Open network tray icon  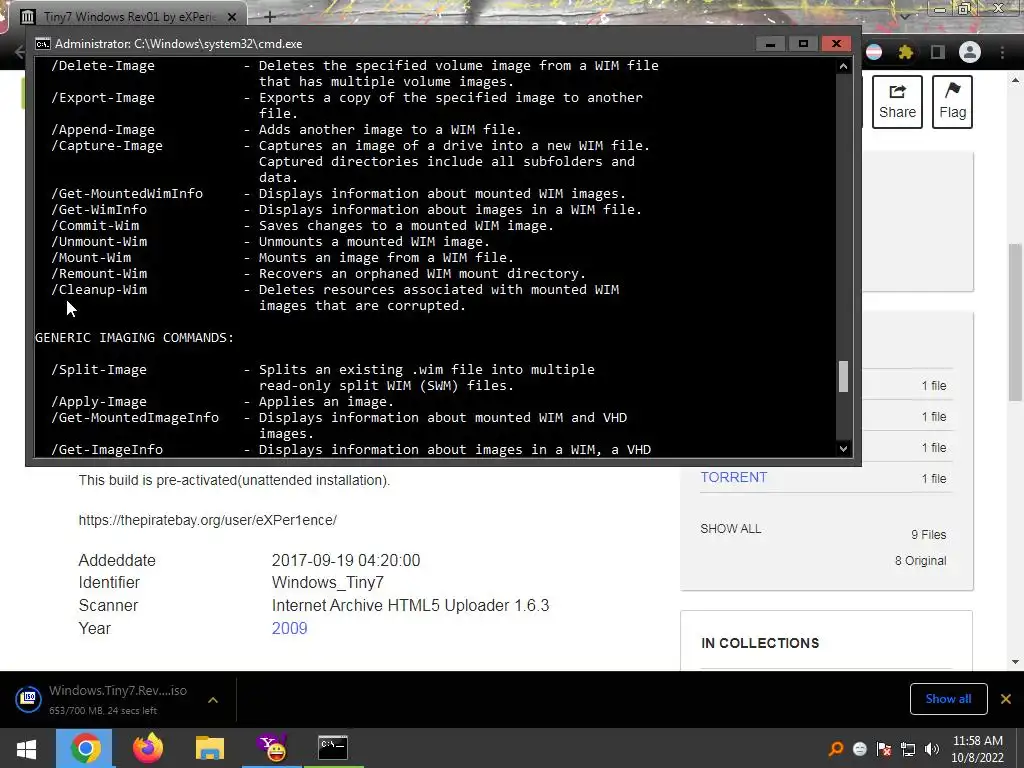click(x=908, y=749)
